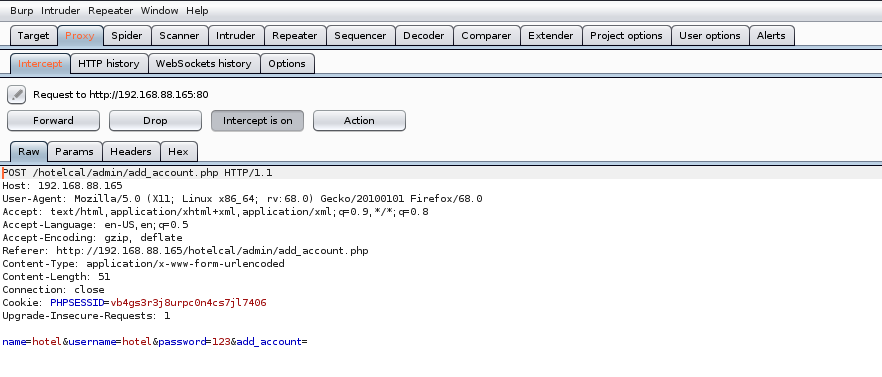
Task: Click the Upgrade-Insecure-Requests: 1 line
Action: (x=86, y=316)
